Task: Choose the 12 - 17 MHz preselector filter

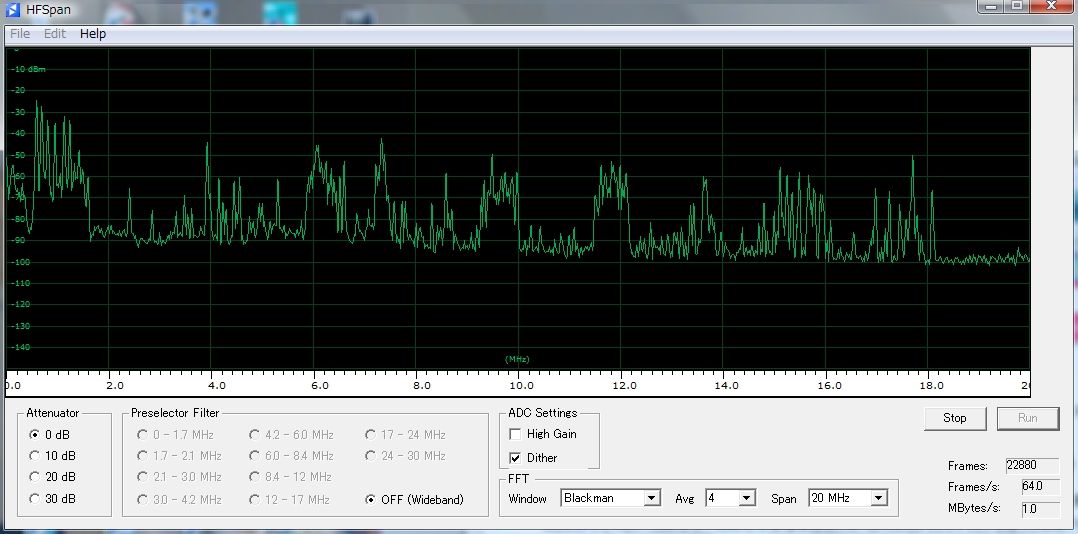Action: pyautogui.click(x=289, y=500)
